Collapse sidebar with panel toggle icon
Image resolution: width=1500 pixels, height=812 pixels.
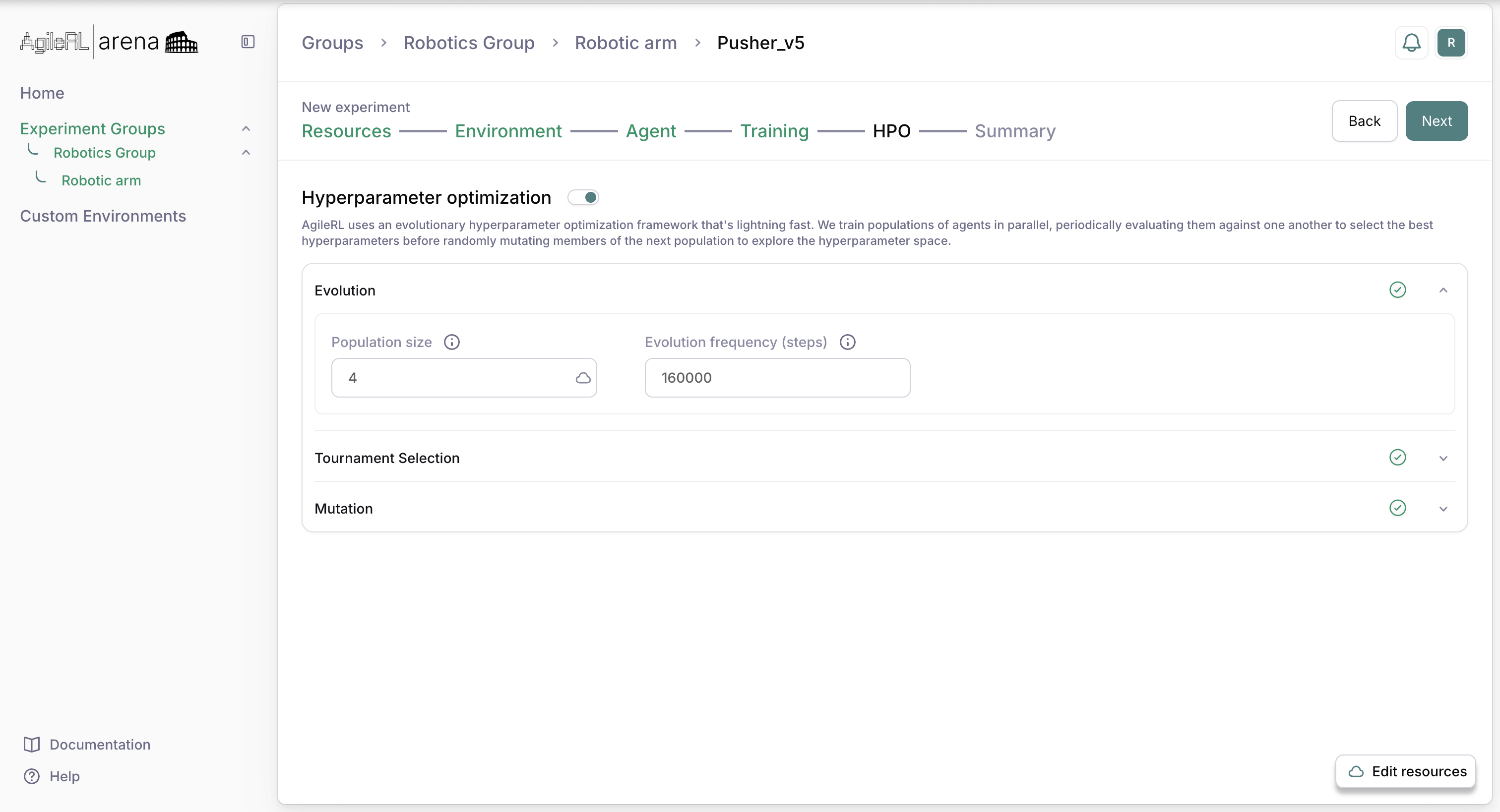[x=248, y=42]
